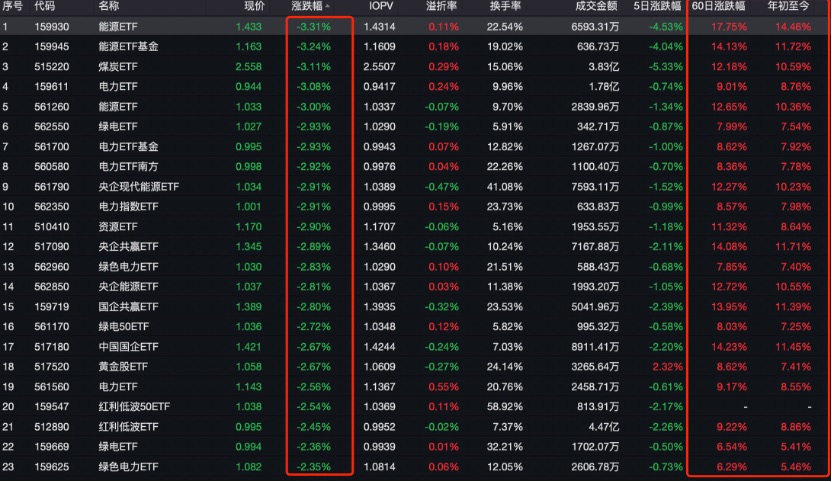
Task: Select the 黄金股ETF row
Action: [x=416, y=367]
